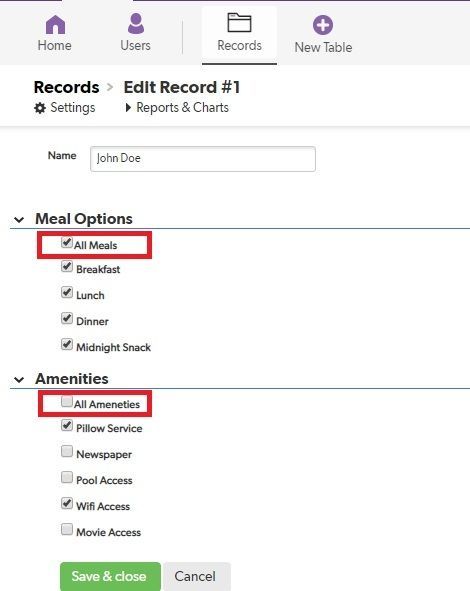Tick the Movie Access checkbox

pyautogui.click(x=67, y=529)
